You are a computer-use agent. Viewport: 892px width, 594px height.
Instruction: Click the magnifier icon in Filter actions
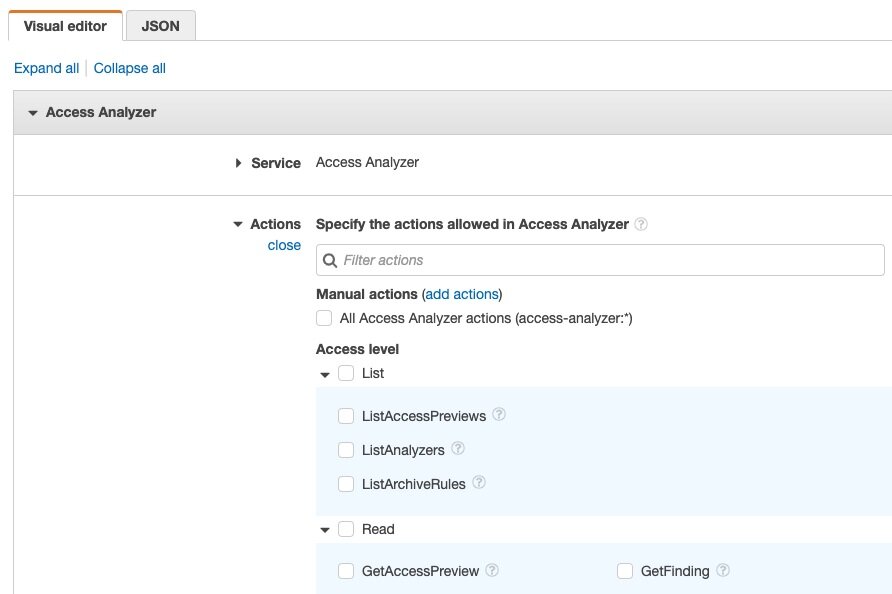point(329,261)
